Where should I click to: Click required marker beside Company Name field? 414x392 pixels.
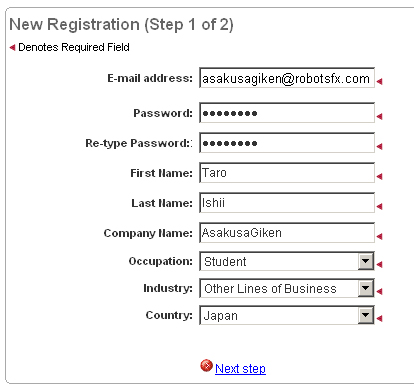(x=379, y=236)
